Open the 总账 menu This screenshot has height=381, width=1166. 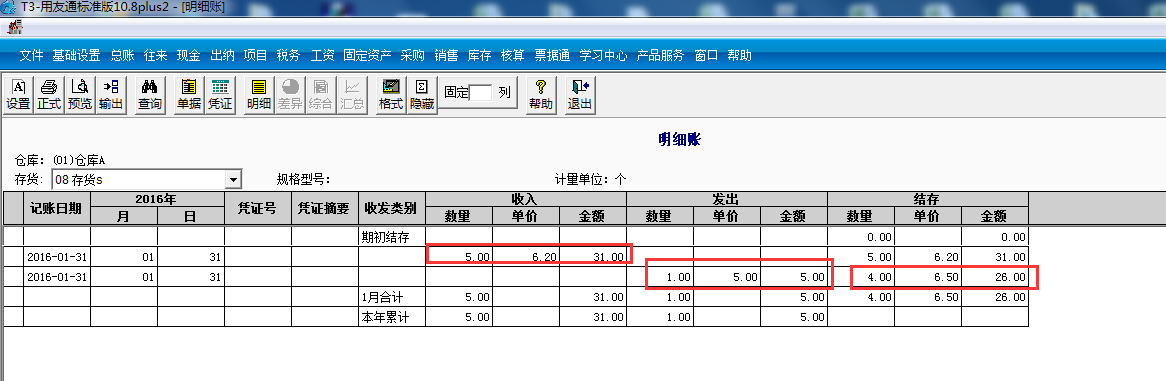(x=122, y=55)
